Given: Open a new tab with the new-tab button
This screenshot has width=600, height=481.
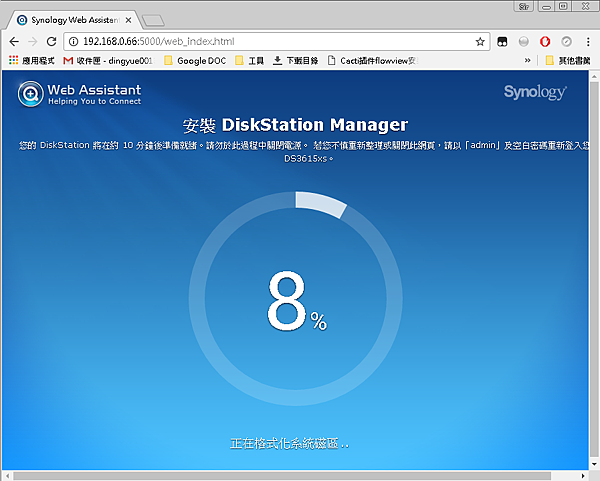Looking at the screenshot, I should point(153,21).
